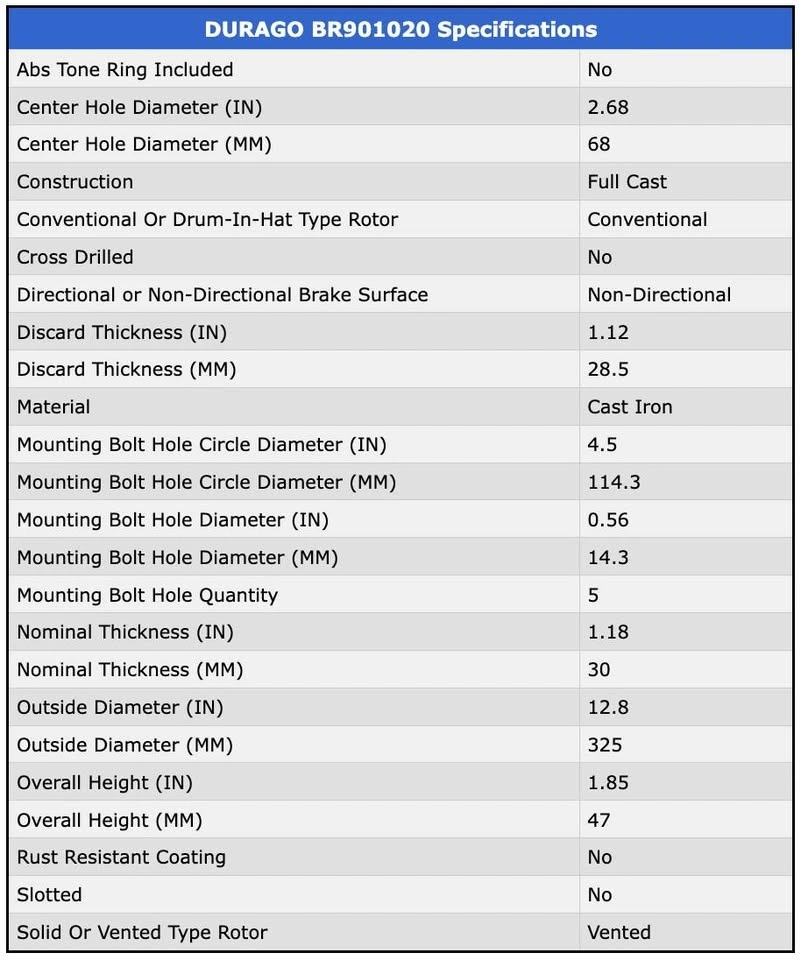Click Mounting Bolt Hole Circle Diameter (IN) label
Viewport: 801px width, 960px height.
click(201, 444)
